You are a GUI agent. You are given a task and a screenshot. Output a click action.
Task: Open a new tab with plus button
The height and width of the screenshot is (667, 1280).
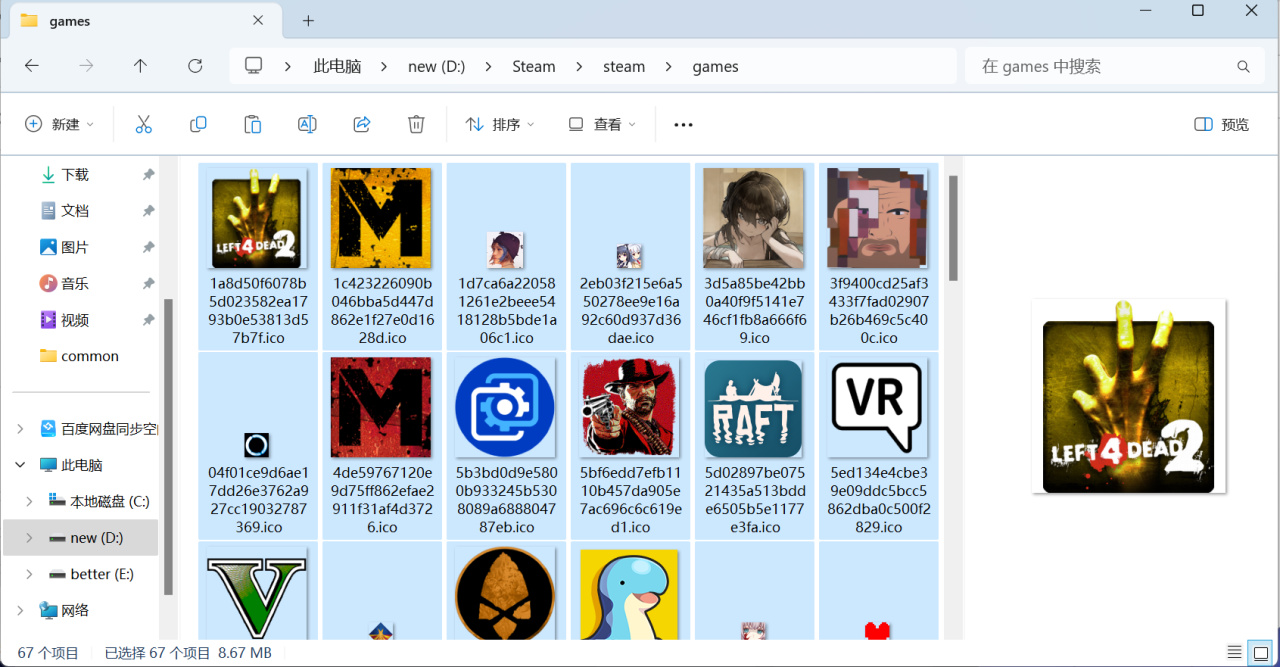pos(308,20)
